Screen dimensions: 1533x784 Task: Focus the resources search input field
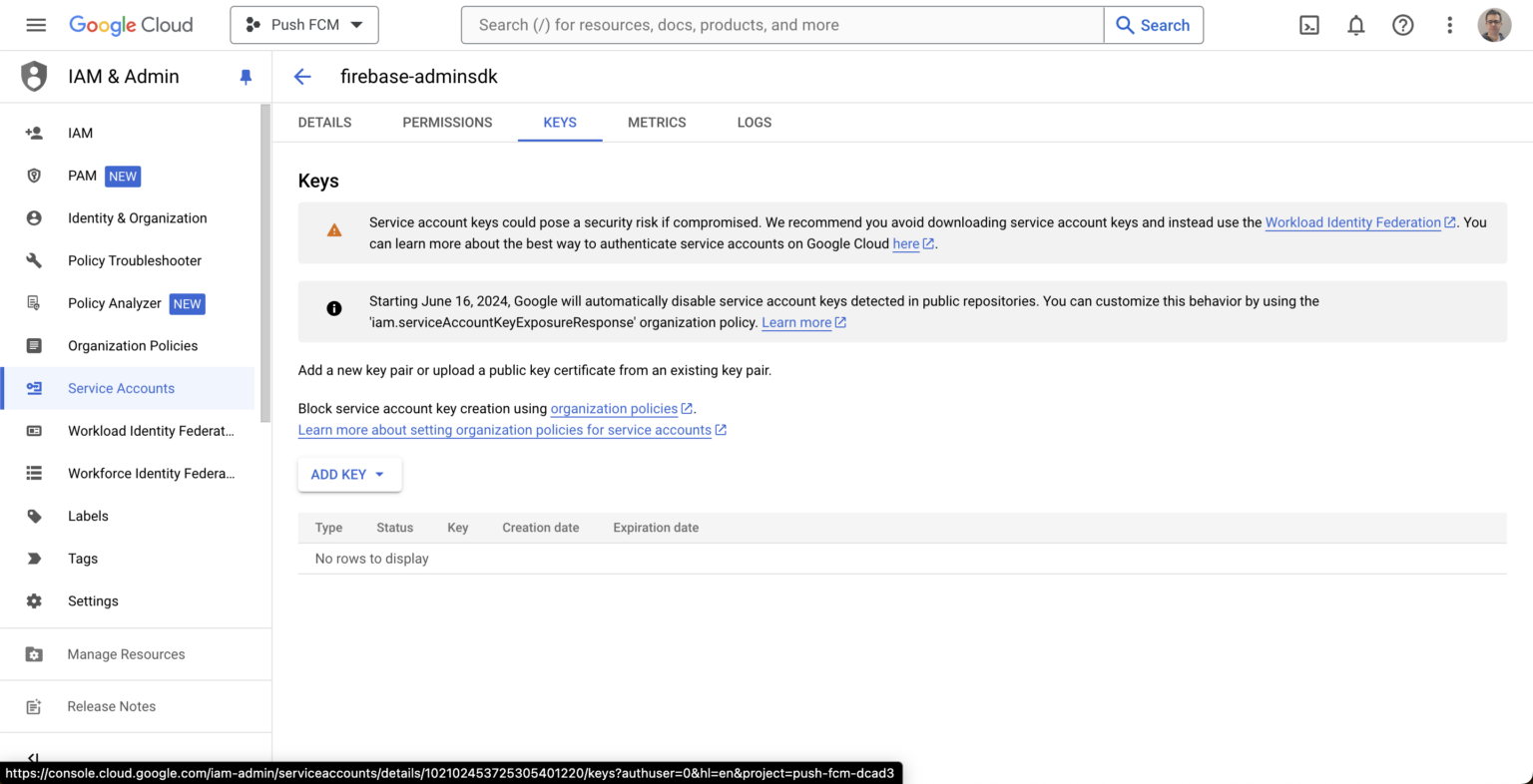tap(781, 25)
